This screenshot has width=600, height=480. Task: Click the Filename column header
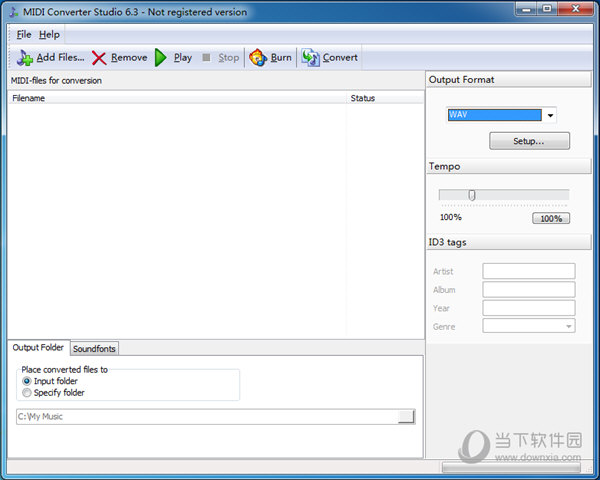pyautogui.click(x=177, y=98)
